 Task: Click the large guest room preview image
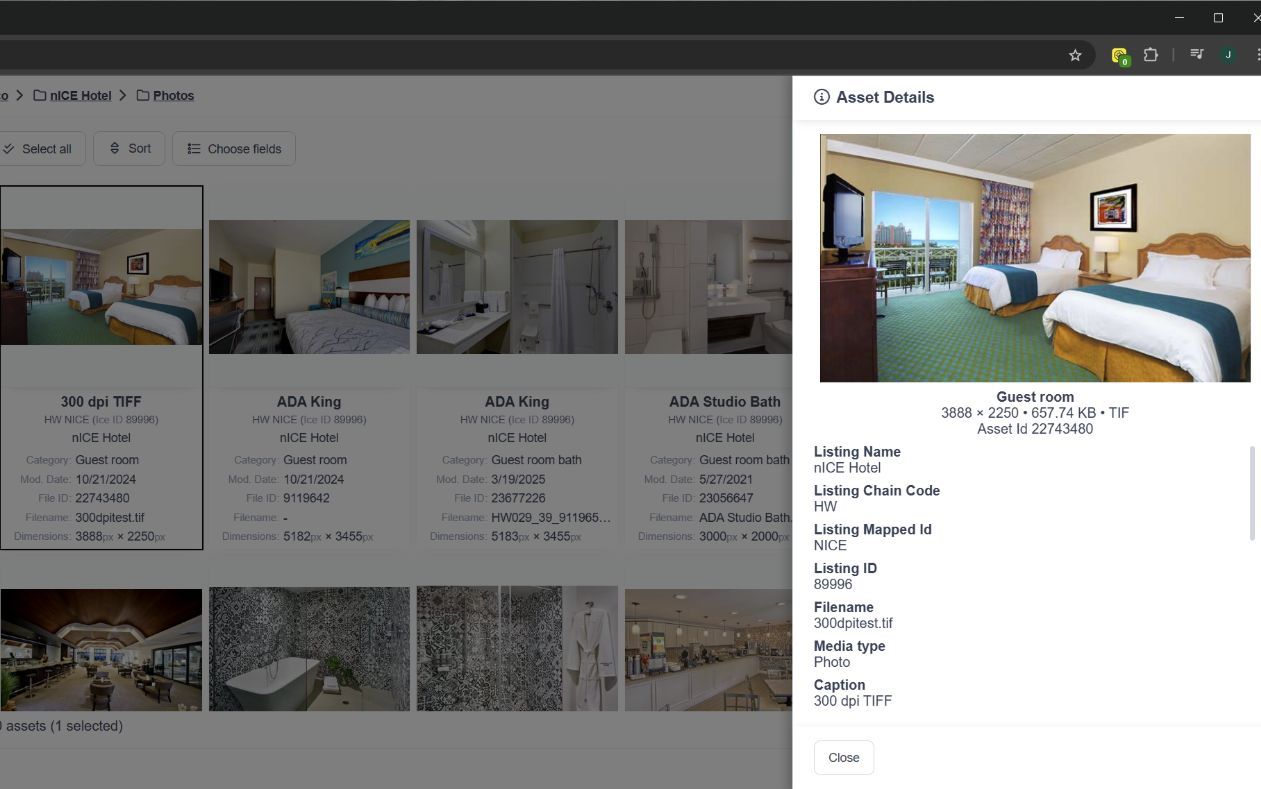point(1035,258)
